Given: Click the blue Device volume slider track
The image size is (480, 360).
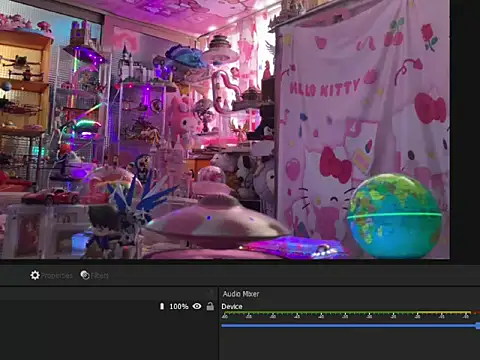Looking at the screenshot, I should tap(349, 326).
